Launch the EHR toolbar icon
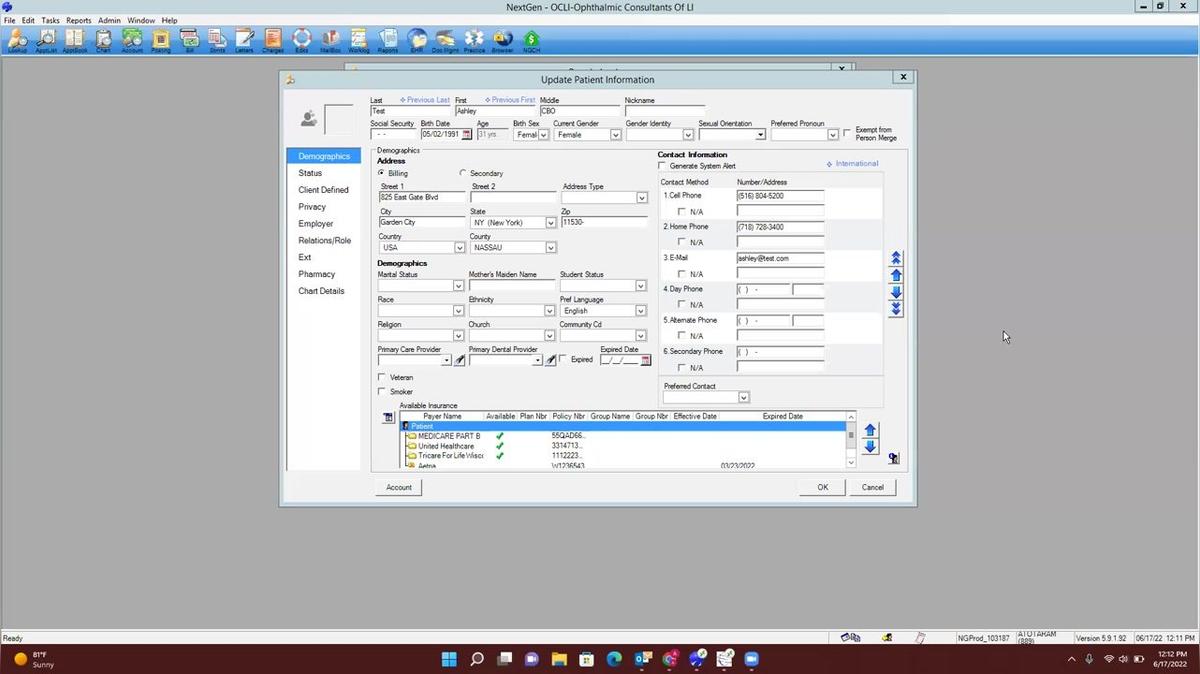This screenshot has height=674, width=1200. (x=416, y=40)
